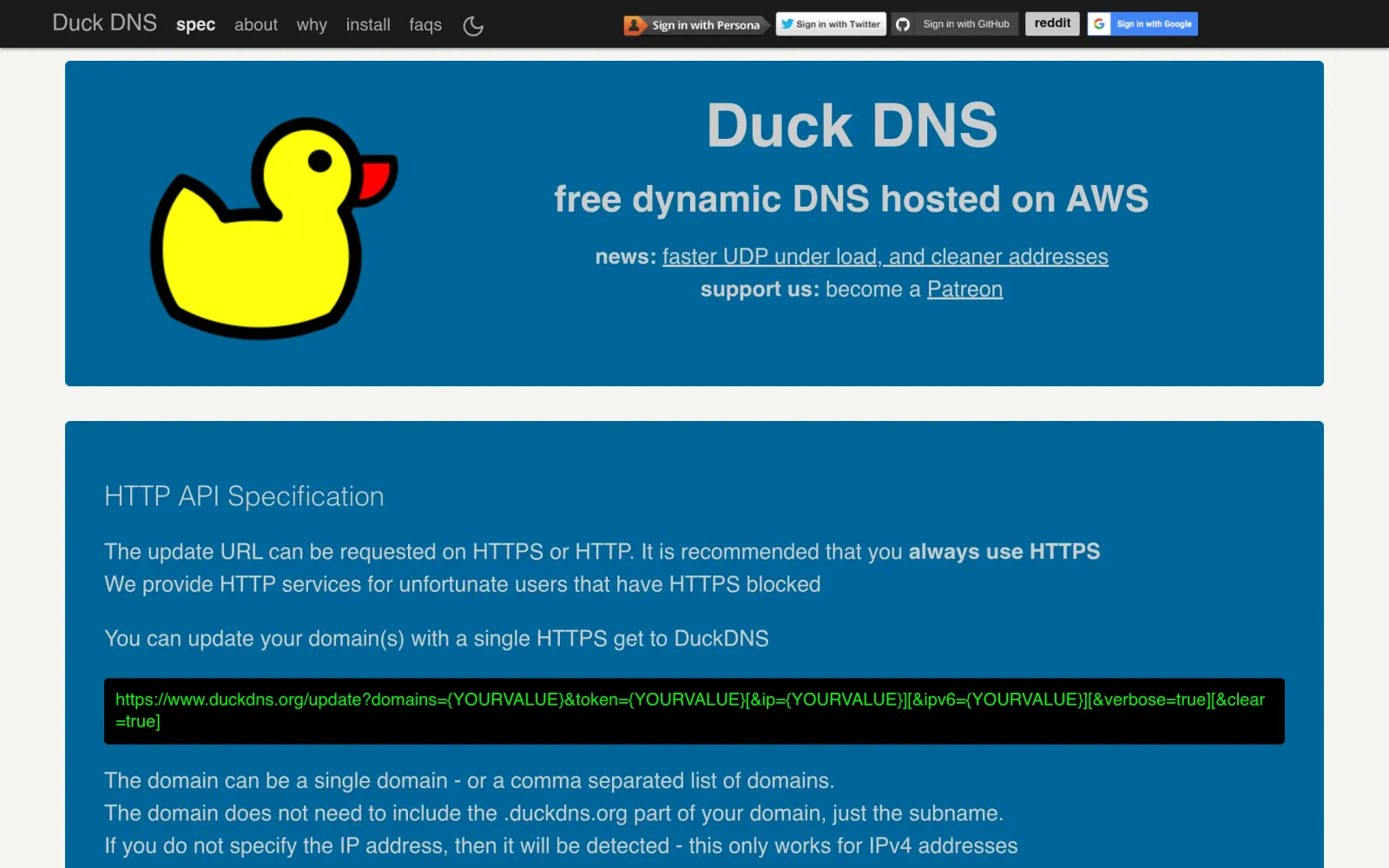Click 'free dynamic DNS hosted on AWS' tagline
Screen dimensions: 1389x868
852,199
